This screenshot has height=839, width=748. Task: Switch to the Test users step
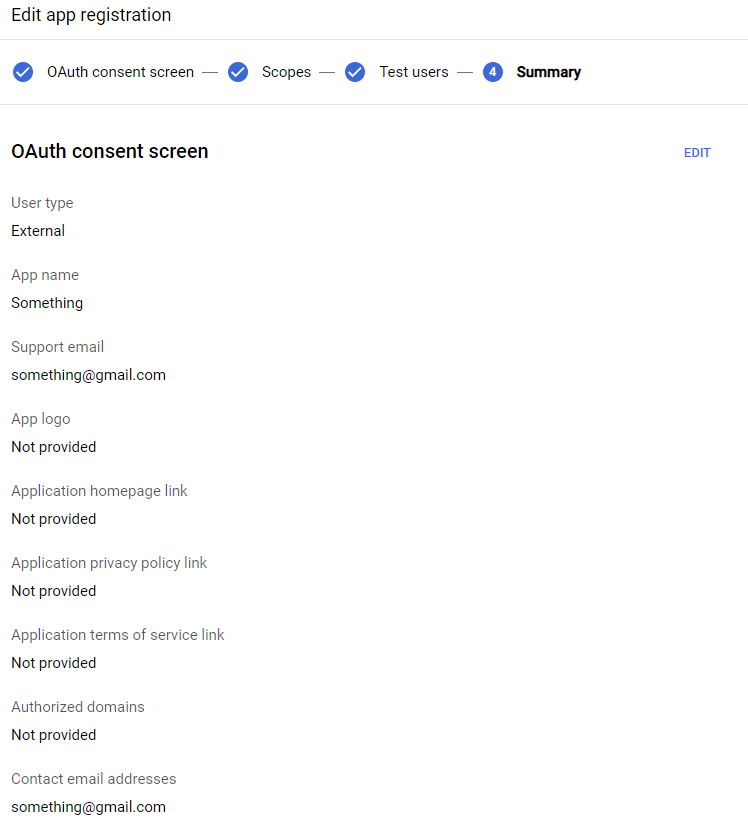click(x=414, y=72)
